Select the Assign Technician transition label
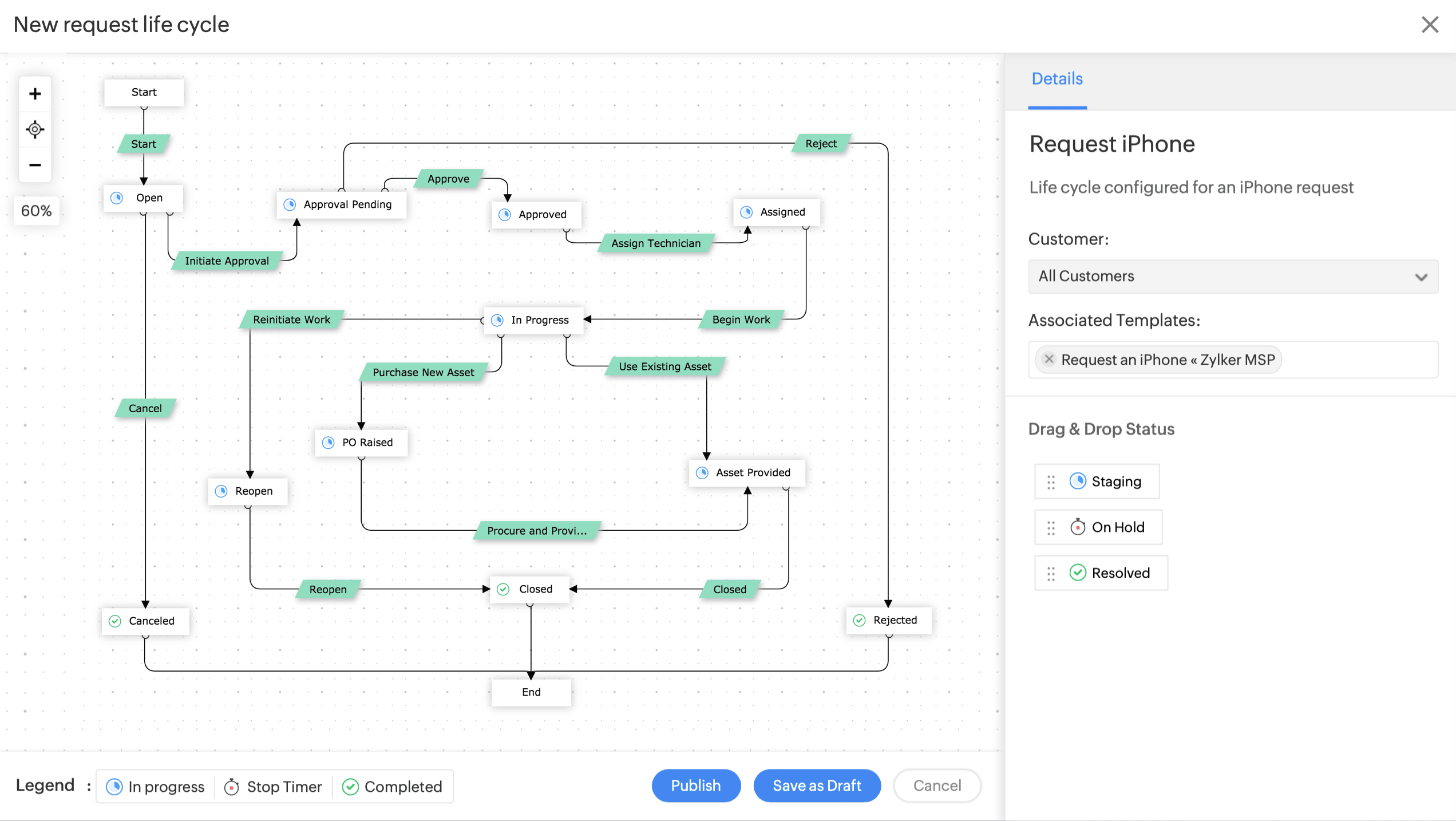Image resolution: width=1456 pixels, height=821 pixels. (656, 243)
